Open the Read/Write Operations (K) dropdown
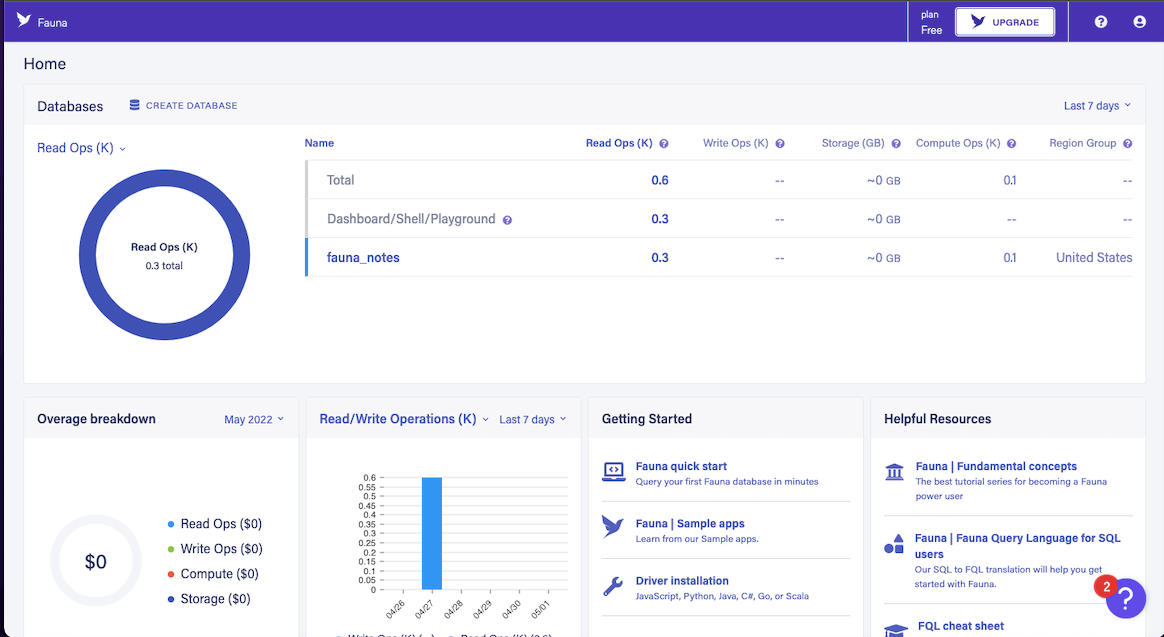 [404, 419]
